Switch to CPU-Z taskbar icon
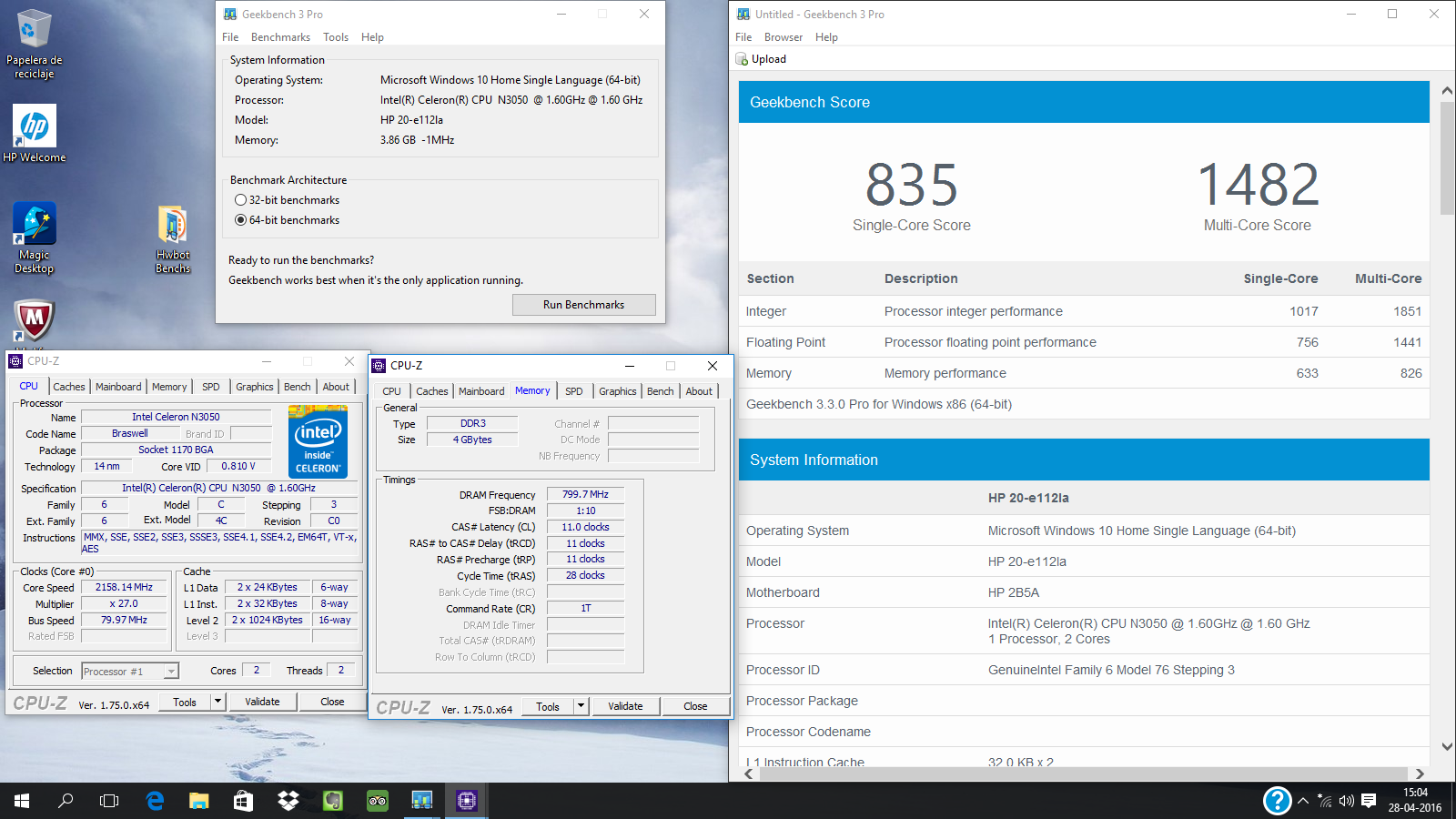The image size is (1456, 819). pyautogui.click(x=466, y=801)
